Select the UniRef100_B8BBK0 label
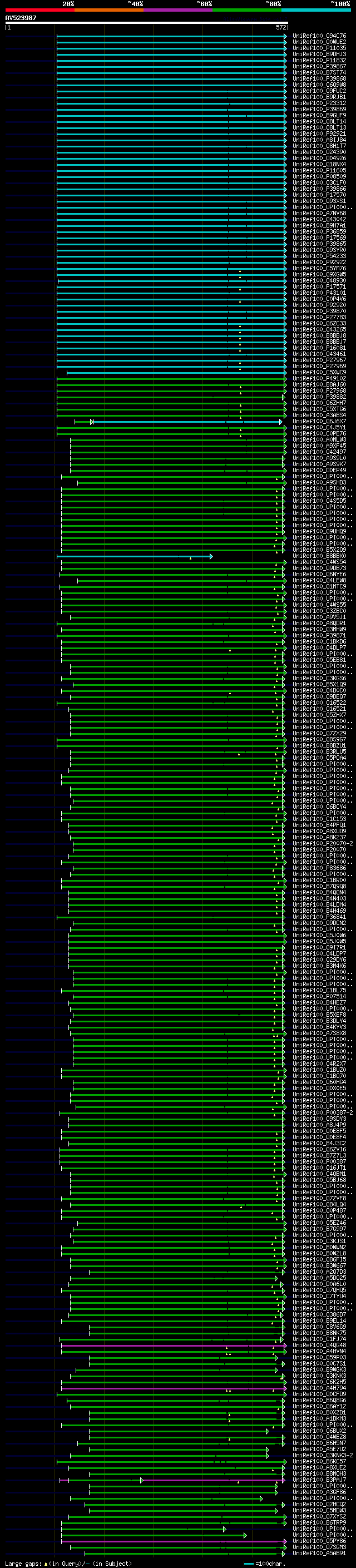356x1568 pixels. coord(319,556)
